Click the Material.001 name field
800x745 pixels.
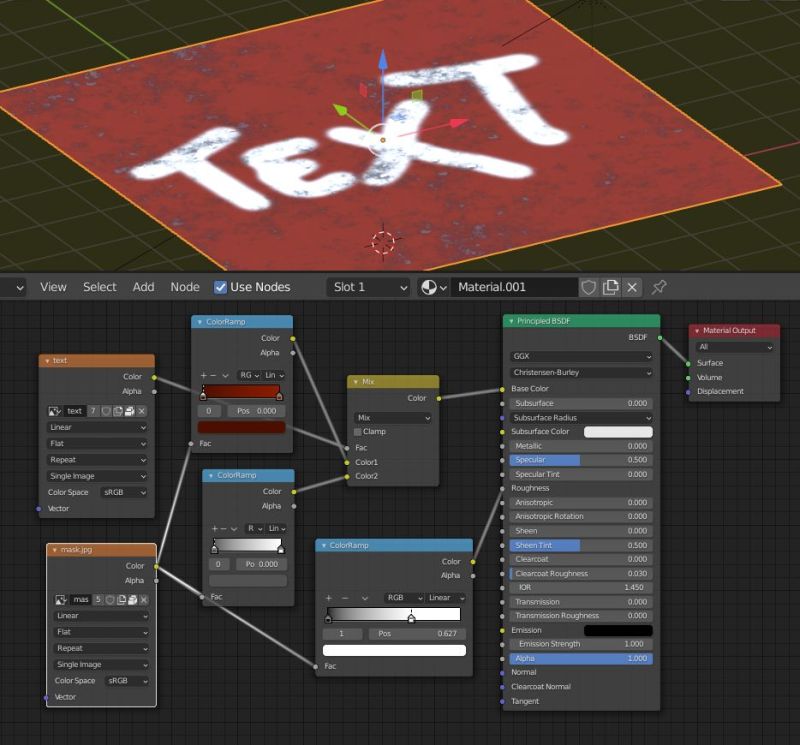coord(515,287)
